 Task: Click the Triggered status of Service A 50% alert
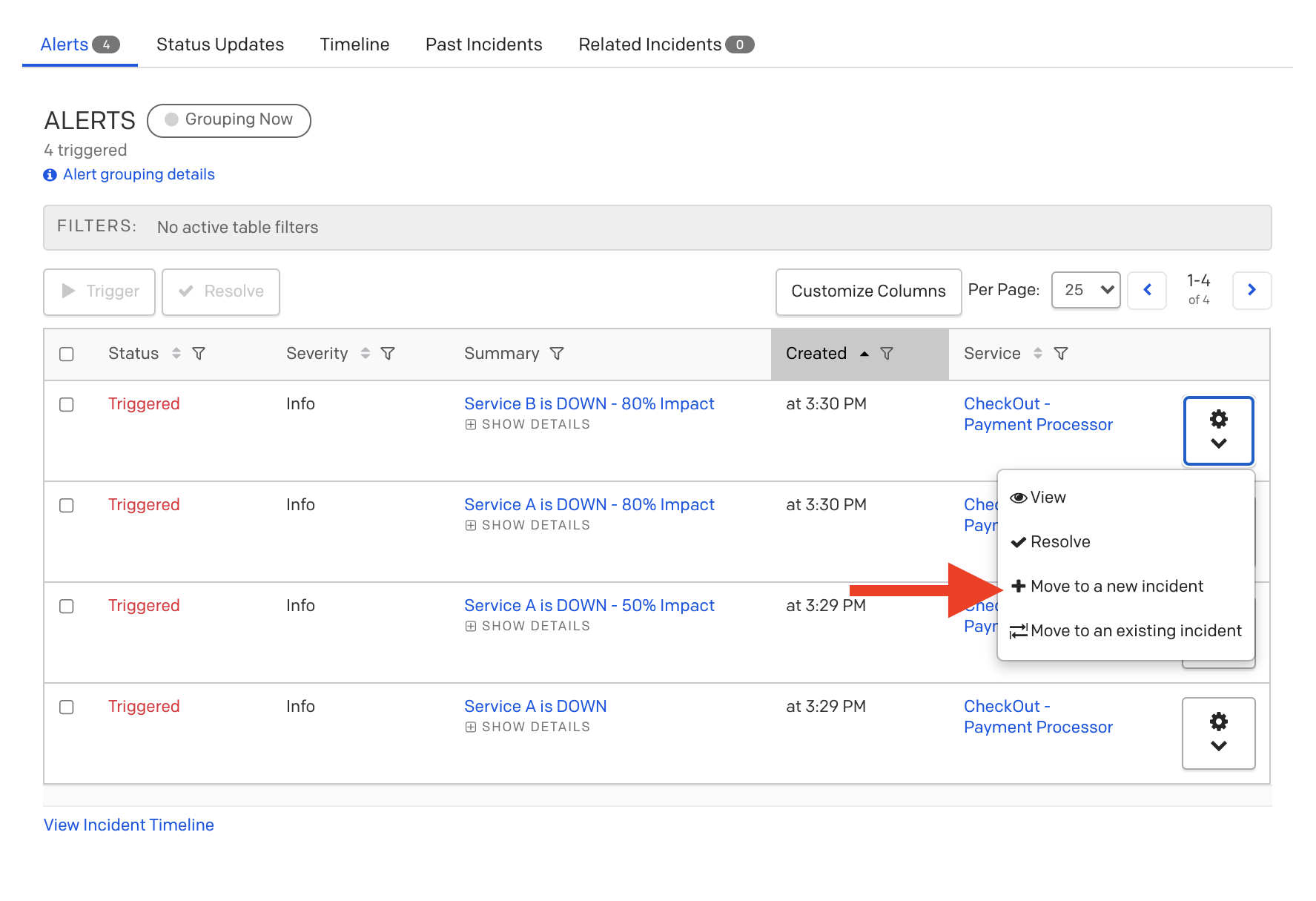(x=144, y=605)
